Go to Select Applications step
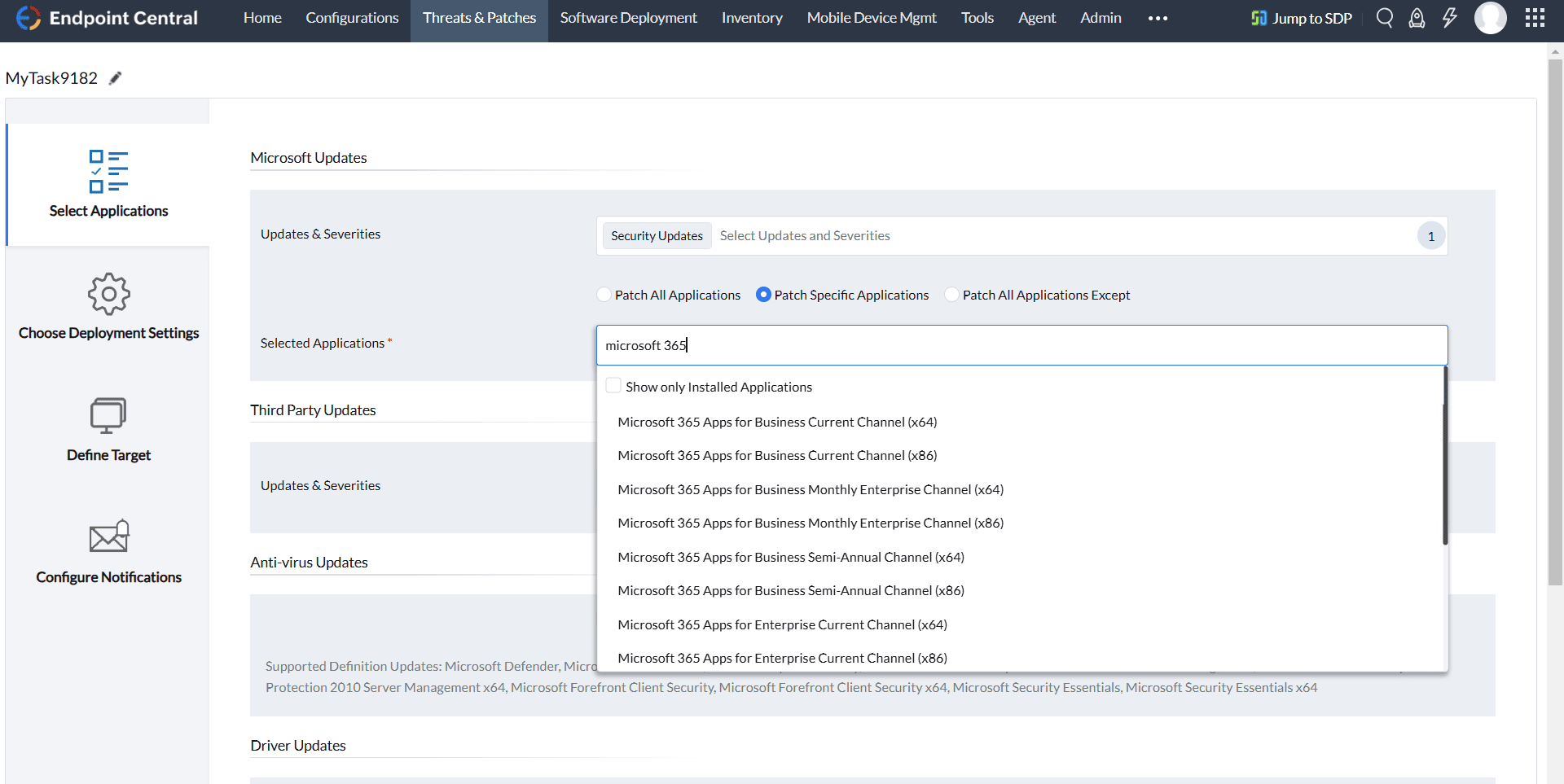This screenshot has height=784, width=1564. [x=108, y=185]
